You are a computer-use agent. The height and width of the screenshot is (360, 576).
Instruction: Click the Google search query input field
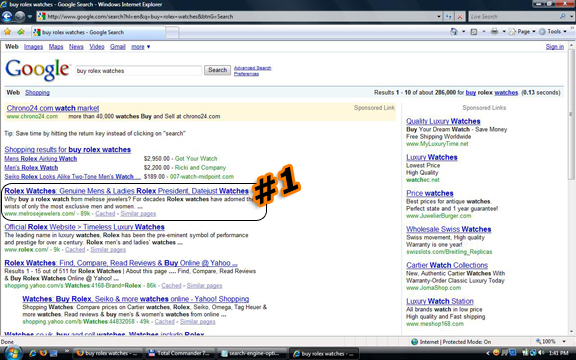point(139,71)
